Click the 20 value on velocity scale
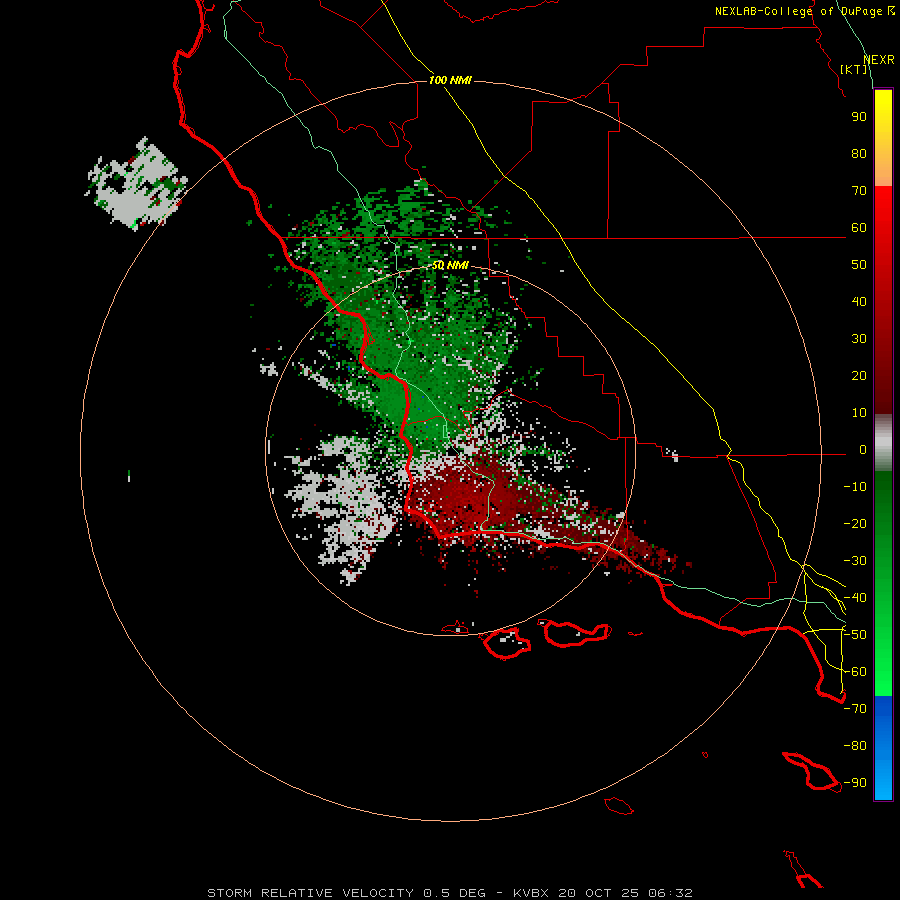Viewport: 900px width, 900px height. [859, 375]
